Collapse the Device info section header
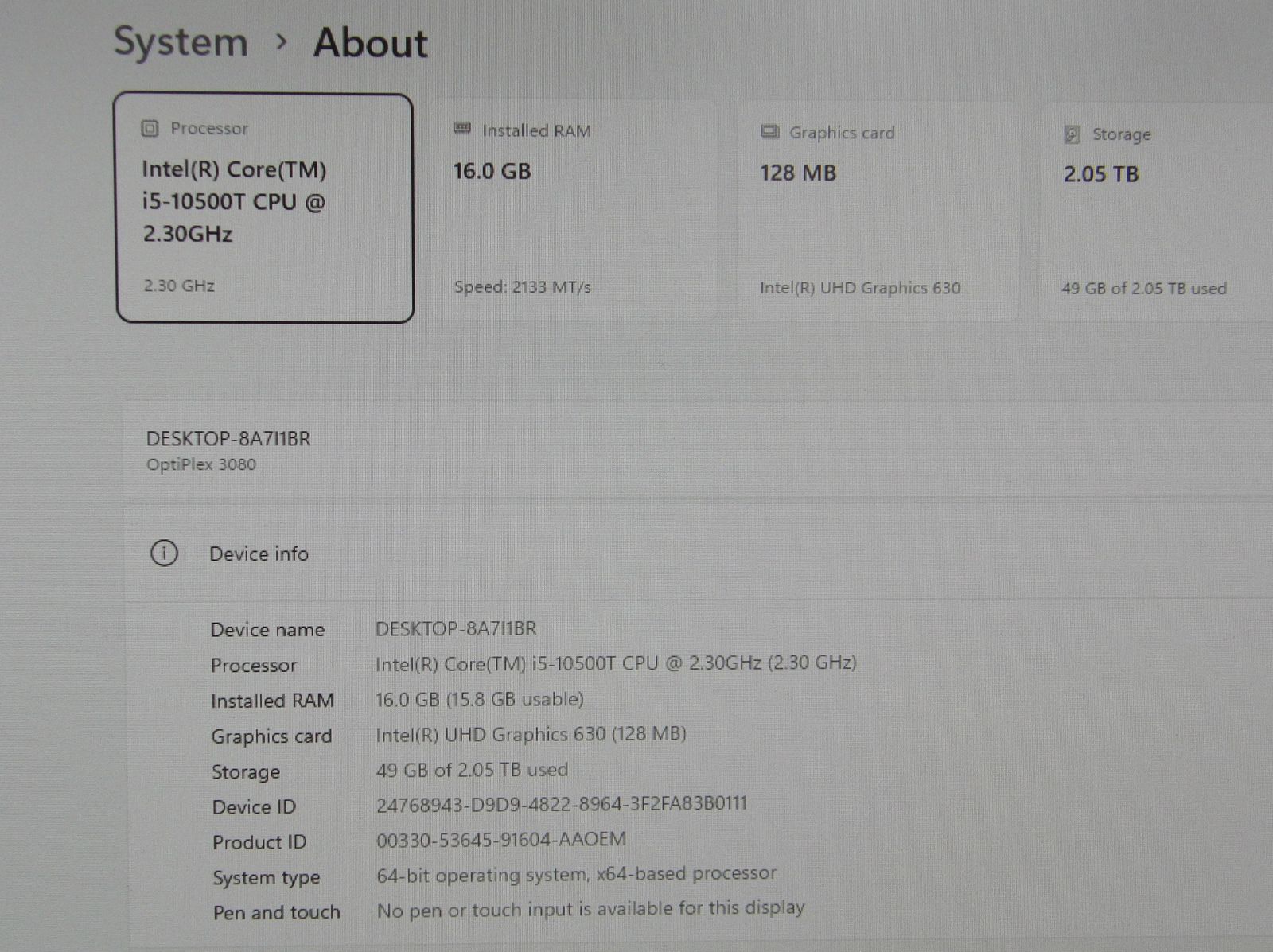 (x=699, y=554)
